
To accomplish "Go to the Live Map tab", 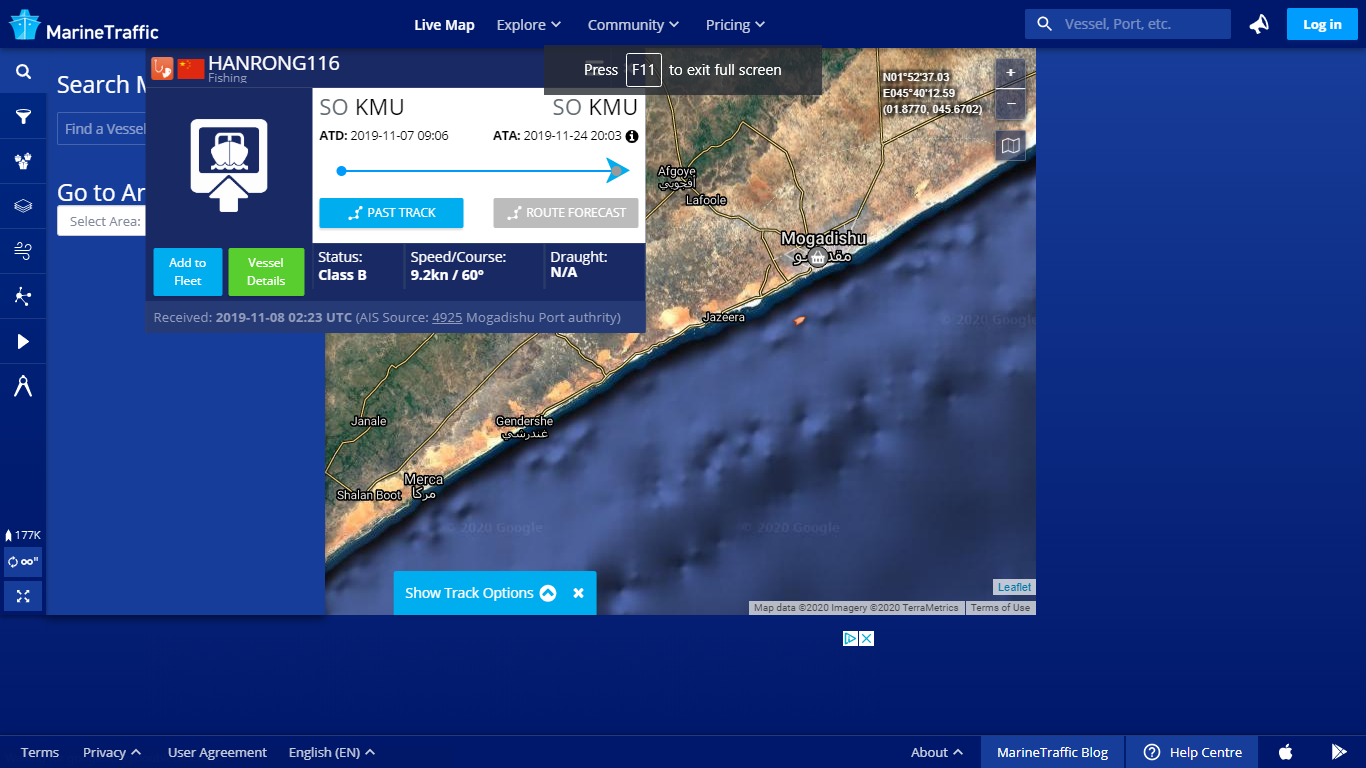I will coord(444,25).
